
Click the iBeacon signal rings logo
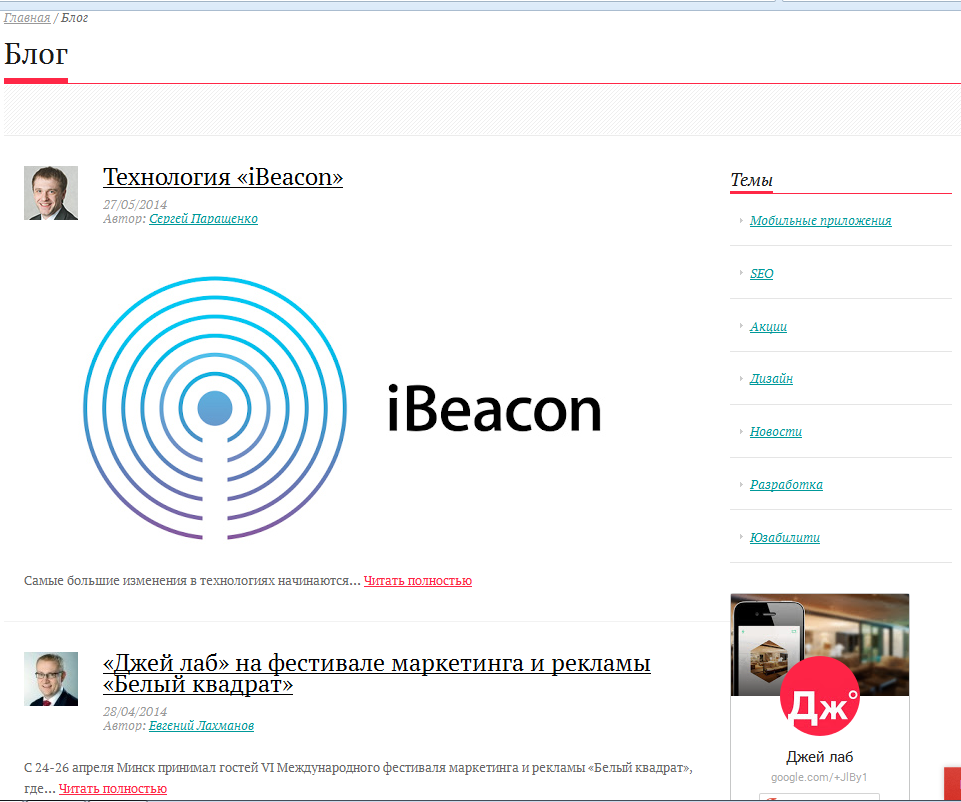click(215, 408)
